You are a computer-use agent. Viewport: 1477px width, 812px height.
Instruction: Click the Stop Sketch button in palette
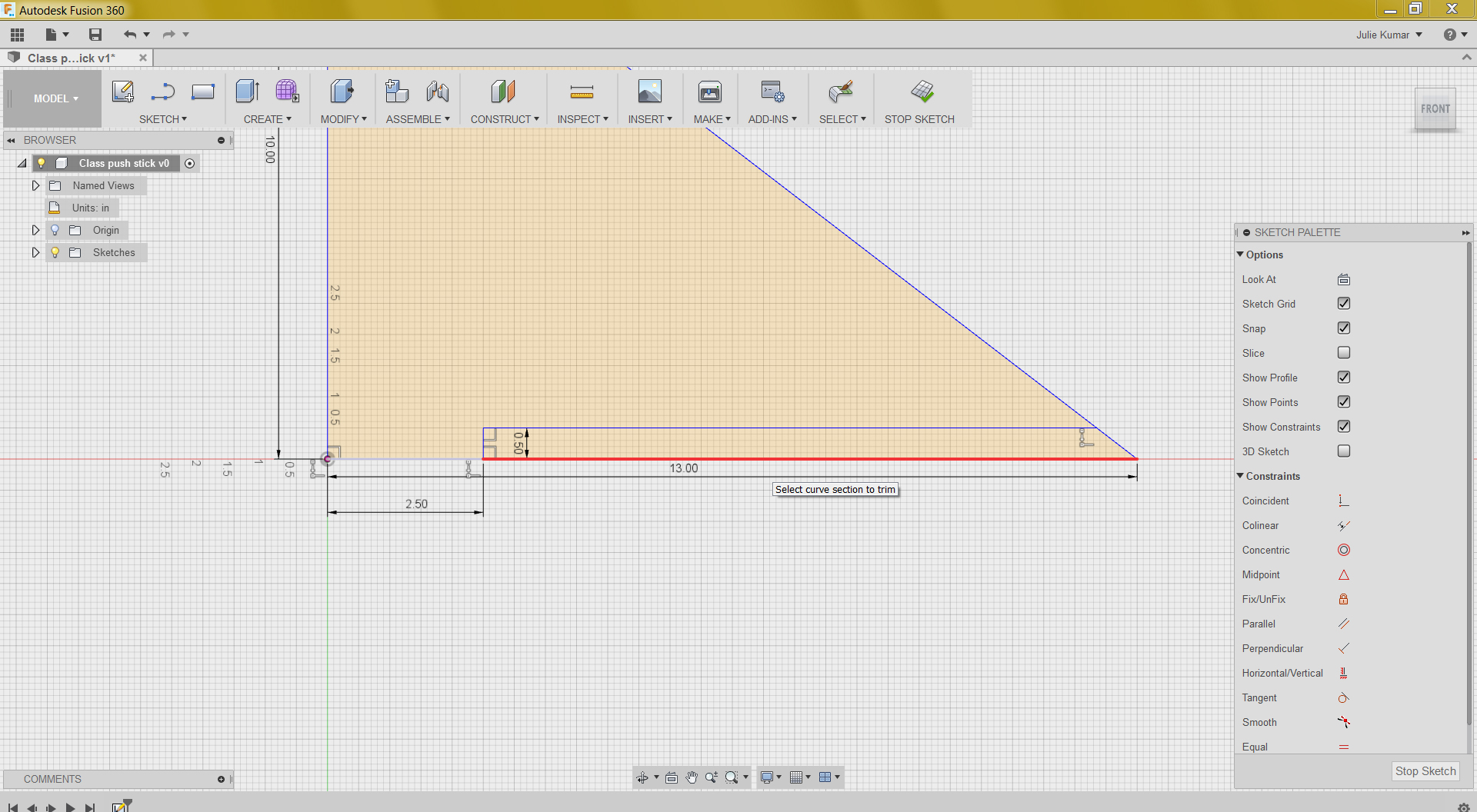[x=1425, y=771]
